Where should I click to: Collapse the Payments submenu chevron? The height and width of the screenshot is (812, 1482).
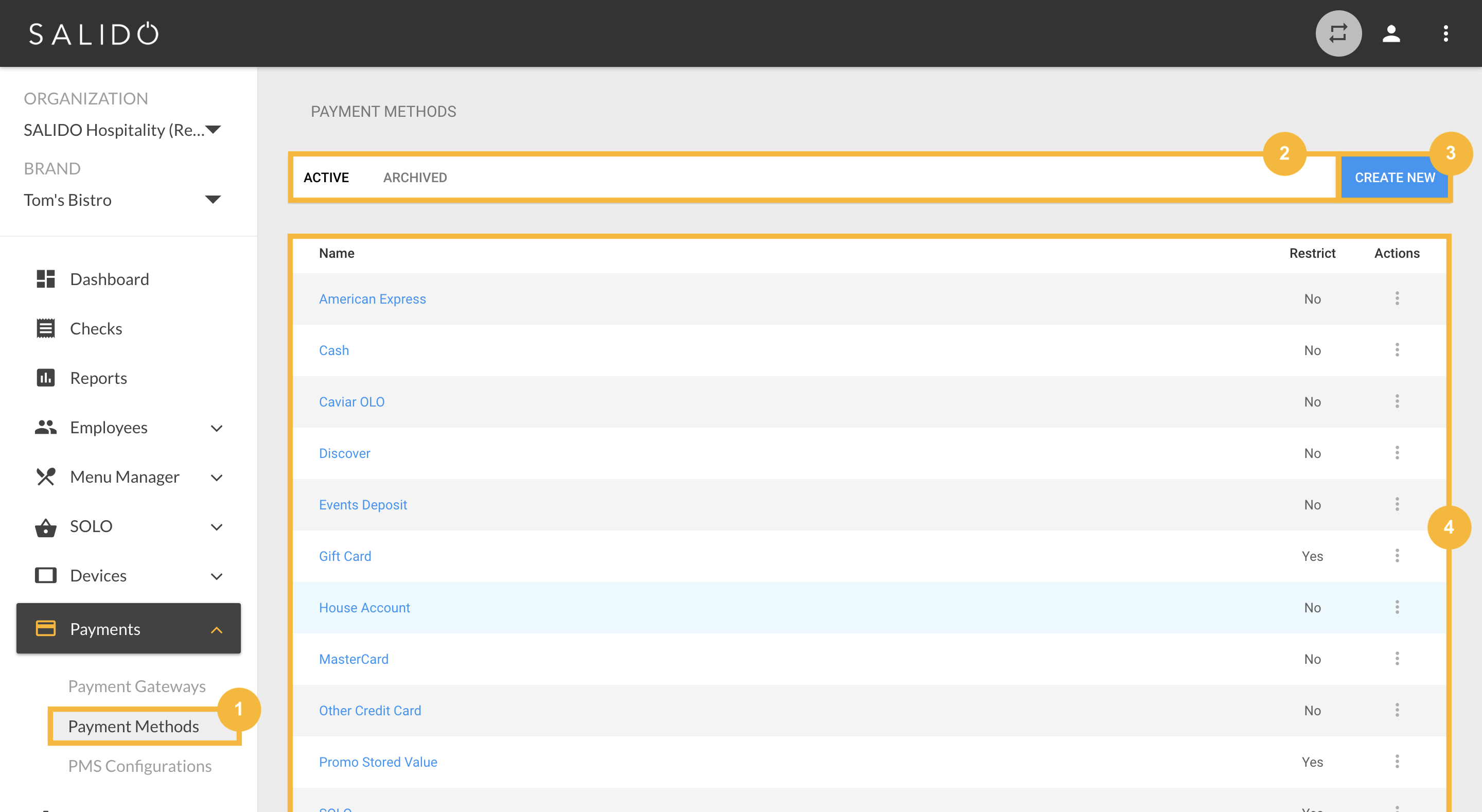click(216, 630)
